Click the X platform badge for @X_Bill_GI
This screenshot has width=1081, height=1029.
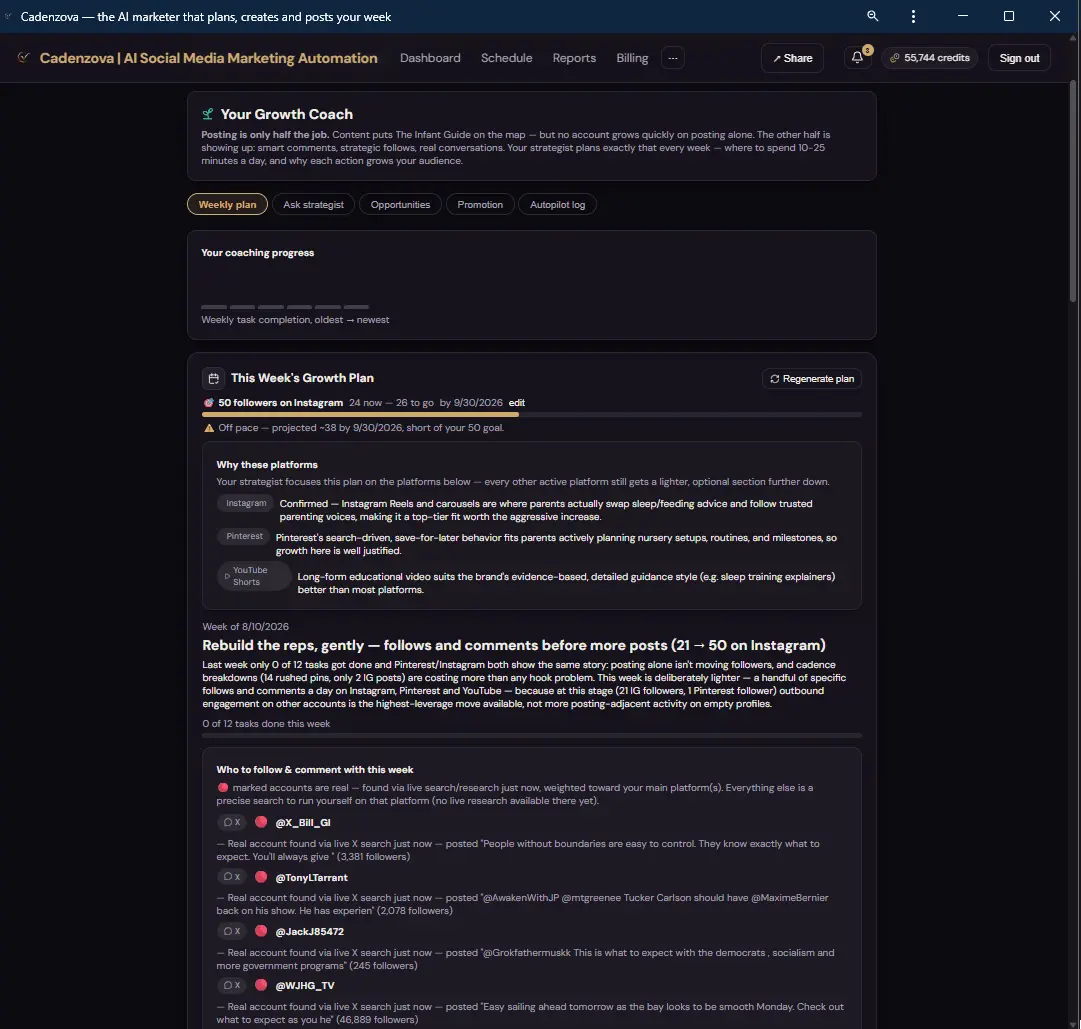pyautogui.click(x=232, y=822)
